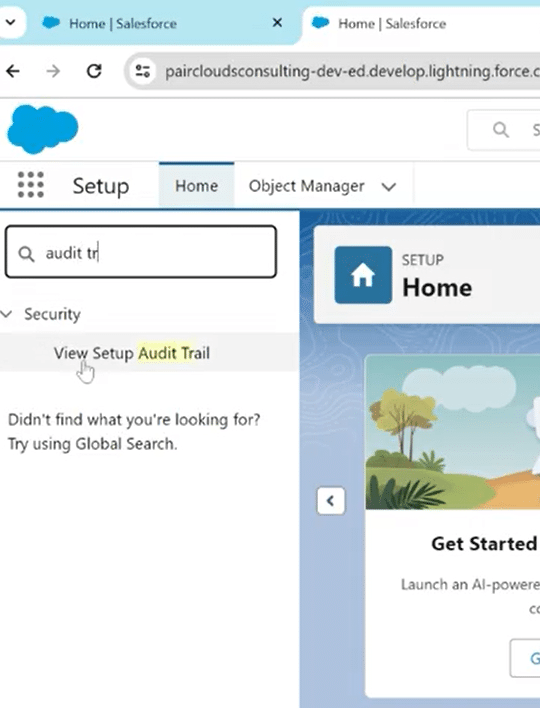Click the Security section label
This screenshot has height=708, width=540.
(52, 314)
